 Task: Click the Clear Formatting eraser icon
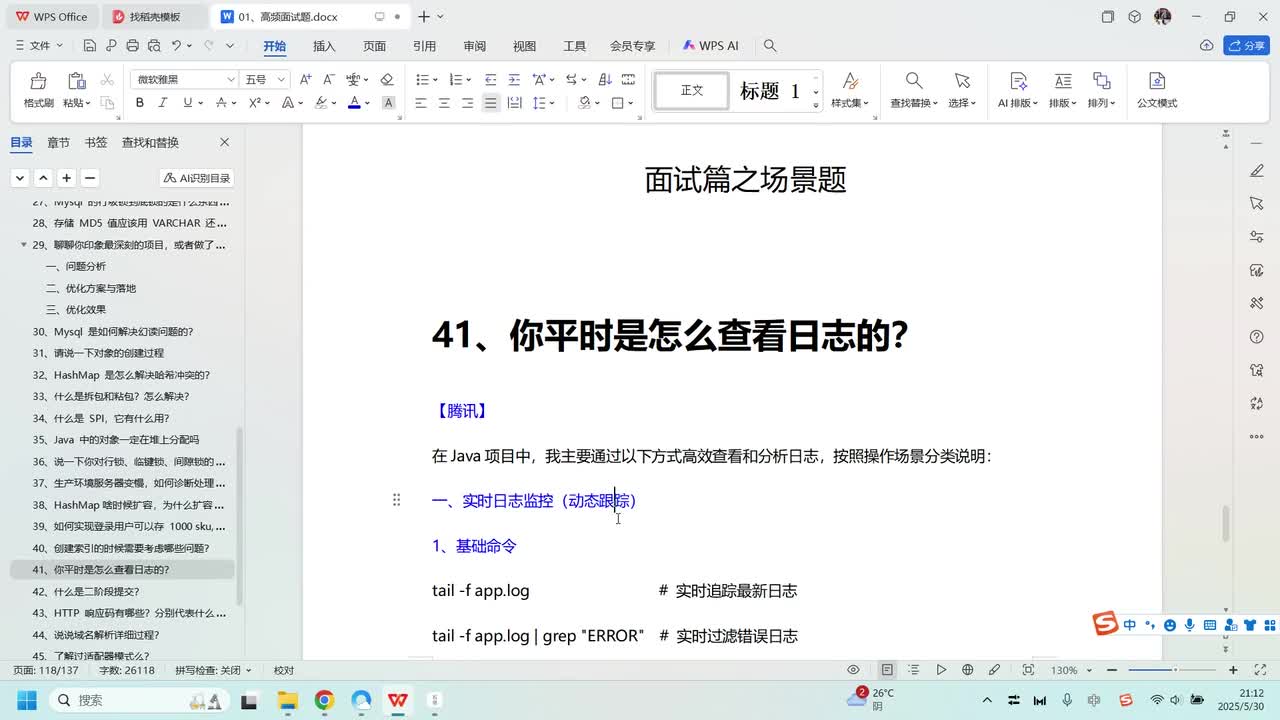point(387,79)
